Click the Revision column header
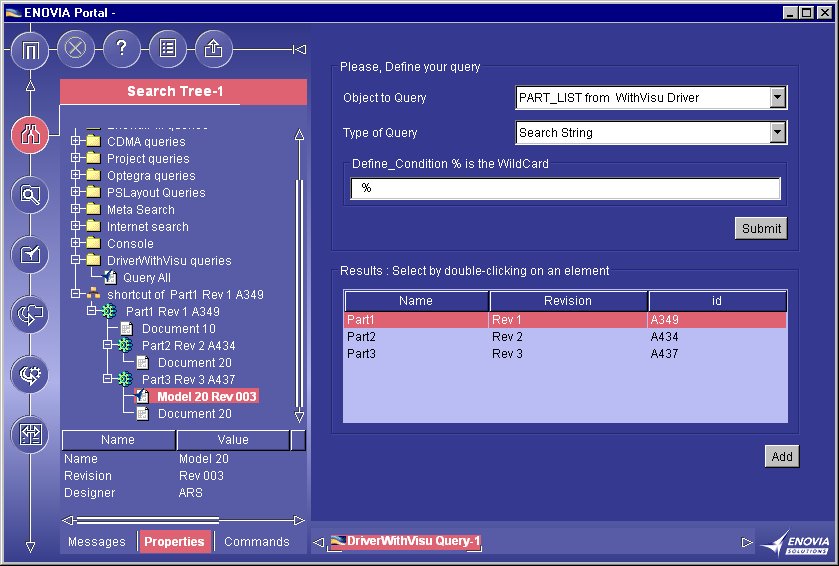This screenshot has width=839, height=566. [x=568, y=301]
